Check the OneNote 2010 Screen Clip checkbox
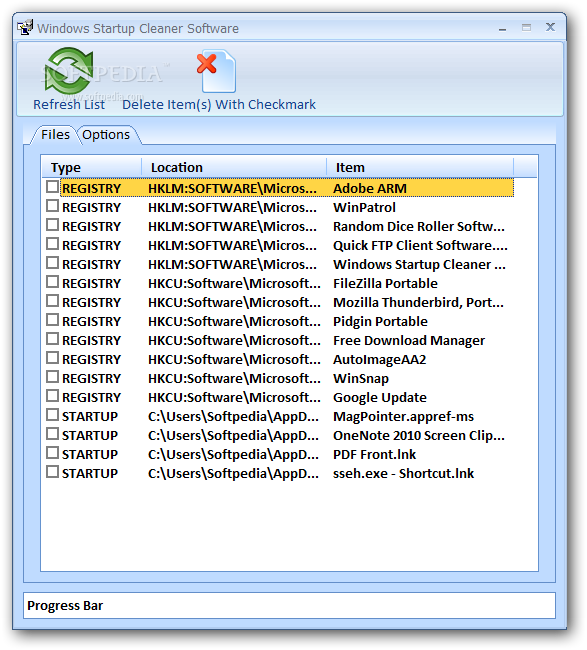The image size is (587, 650). coord(52,434)
